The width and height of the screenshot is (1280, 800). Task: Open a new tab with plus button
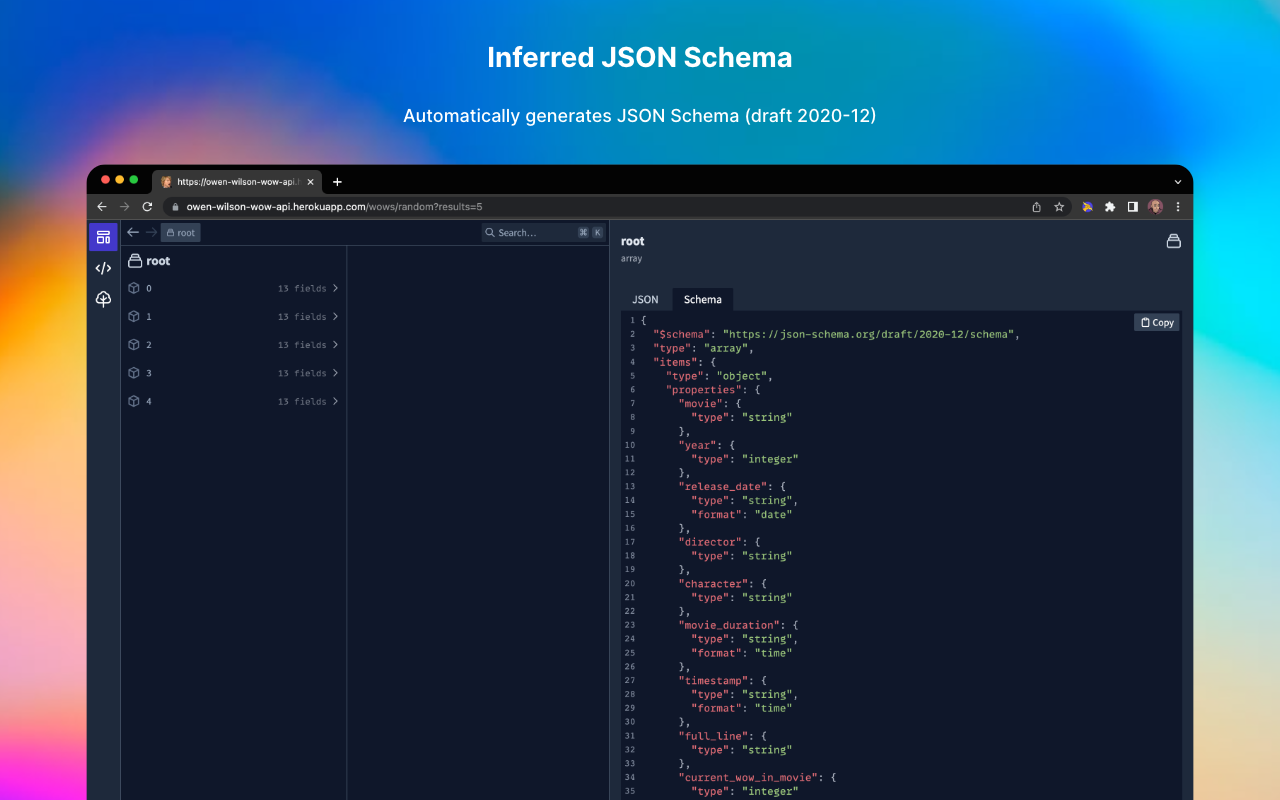point(337,182)
